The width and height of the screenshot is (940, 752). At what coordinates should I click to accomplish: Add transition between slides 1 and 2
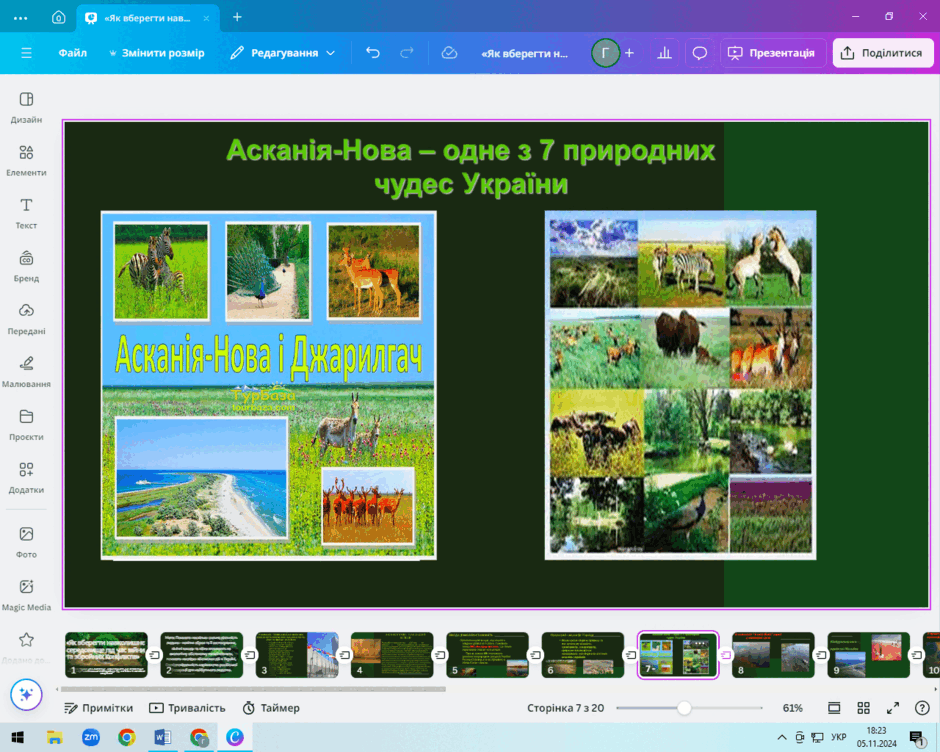coord(154,655)
